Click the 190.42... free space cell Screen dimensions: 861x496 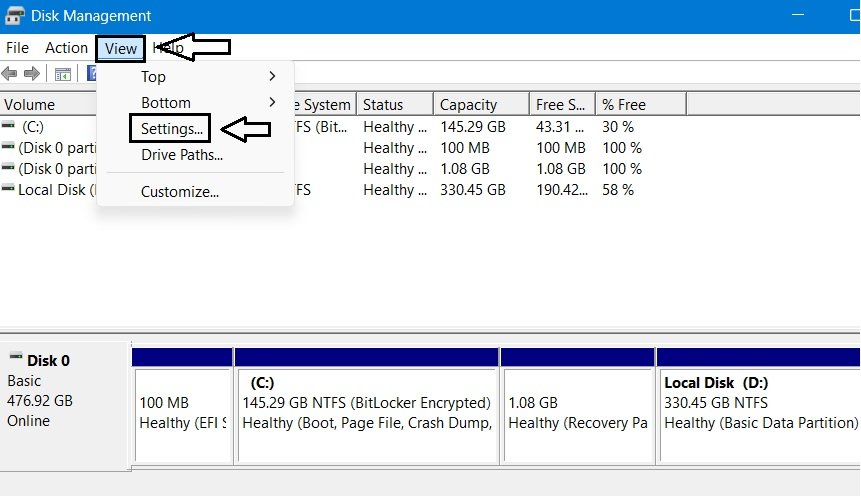point(562,190)
